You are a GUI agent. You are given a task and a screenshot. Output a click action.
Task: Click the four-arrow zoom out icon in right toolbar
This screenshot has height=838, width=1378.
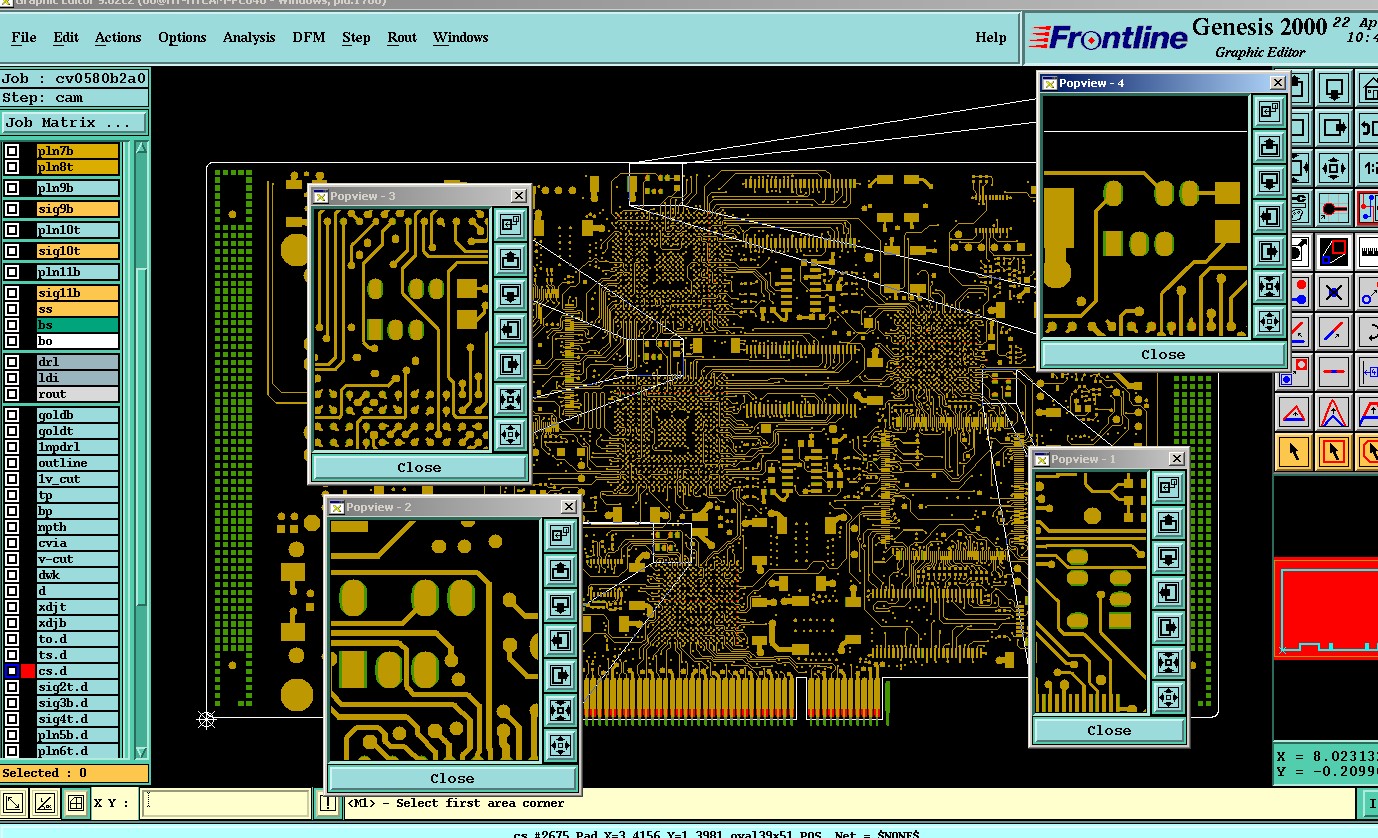tap(1333, 166)
